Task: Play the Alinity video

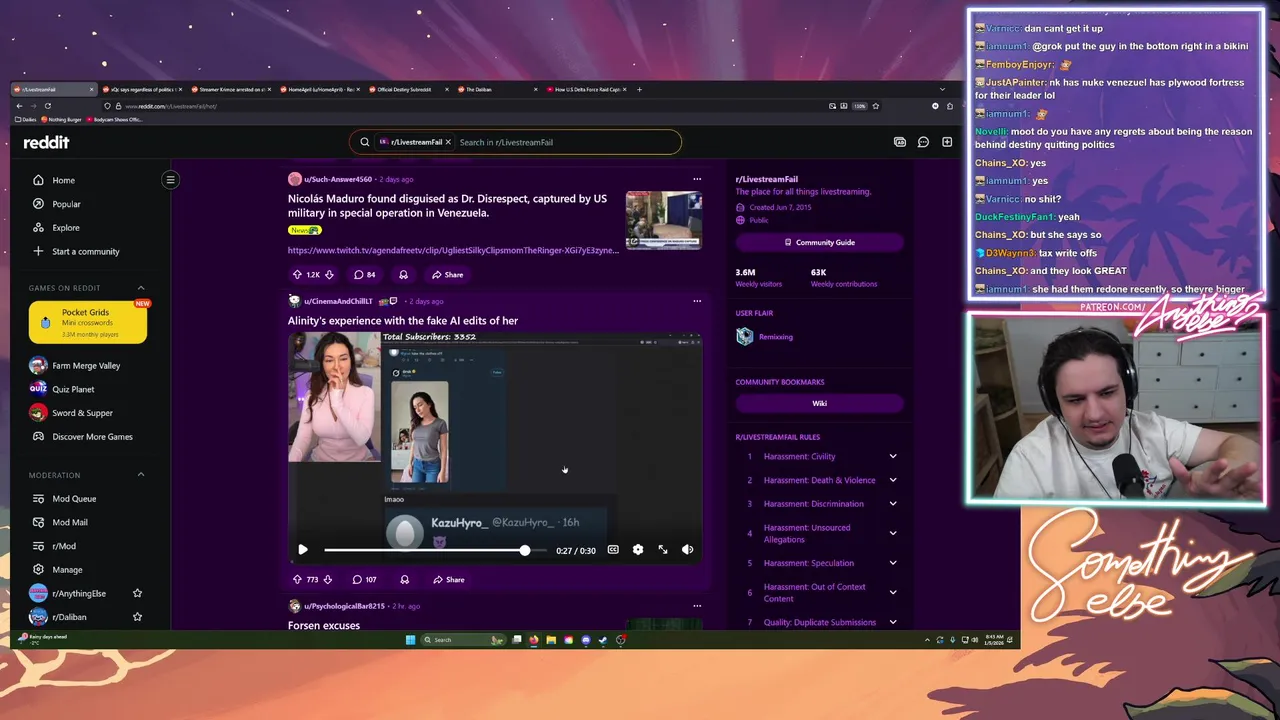Action: 303,550
